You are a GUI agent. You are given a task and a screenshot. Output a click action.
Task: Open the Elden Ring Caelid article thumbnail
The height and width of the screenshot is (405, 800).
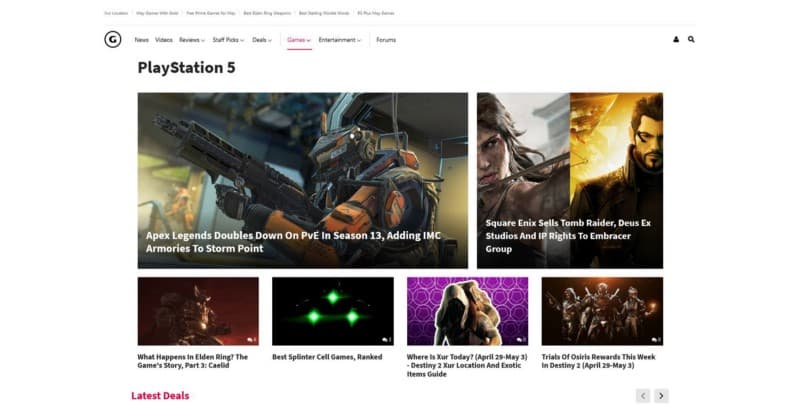click(x=198, y=311)
